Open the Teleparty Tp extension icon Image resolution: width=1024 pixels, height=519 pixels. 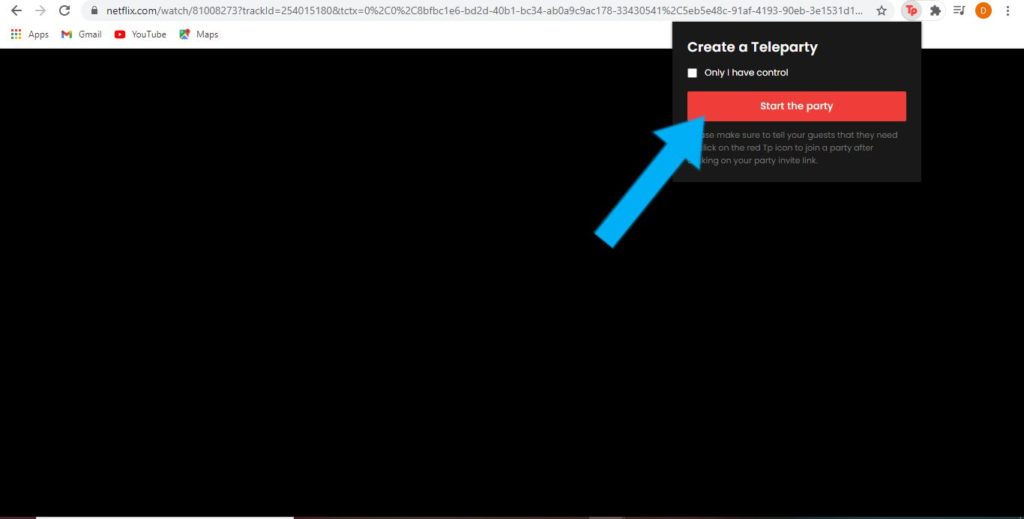(x=911, y=10)
